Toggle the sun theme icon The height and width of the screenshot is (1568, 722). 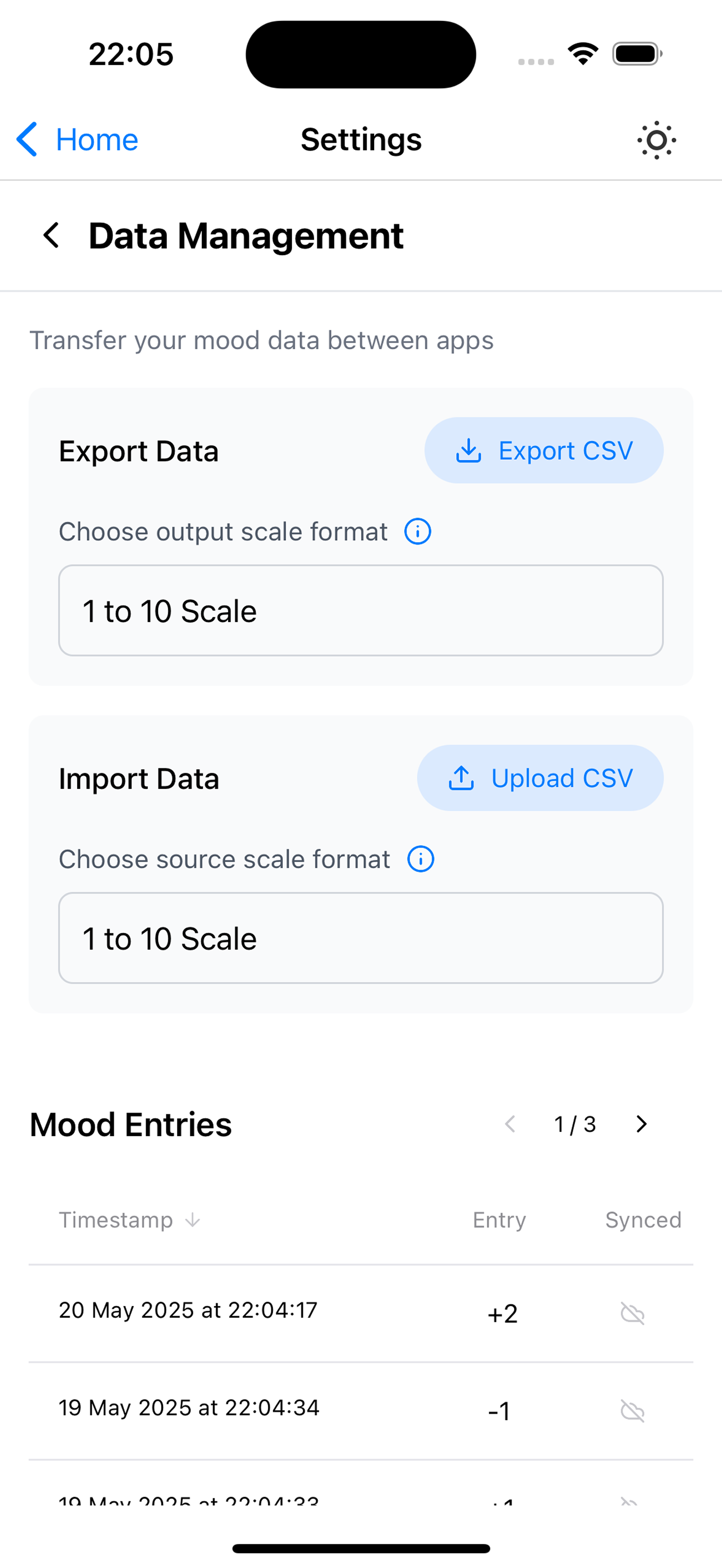[656, 140]
